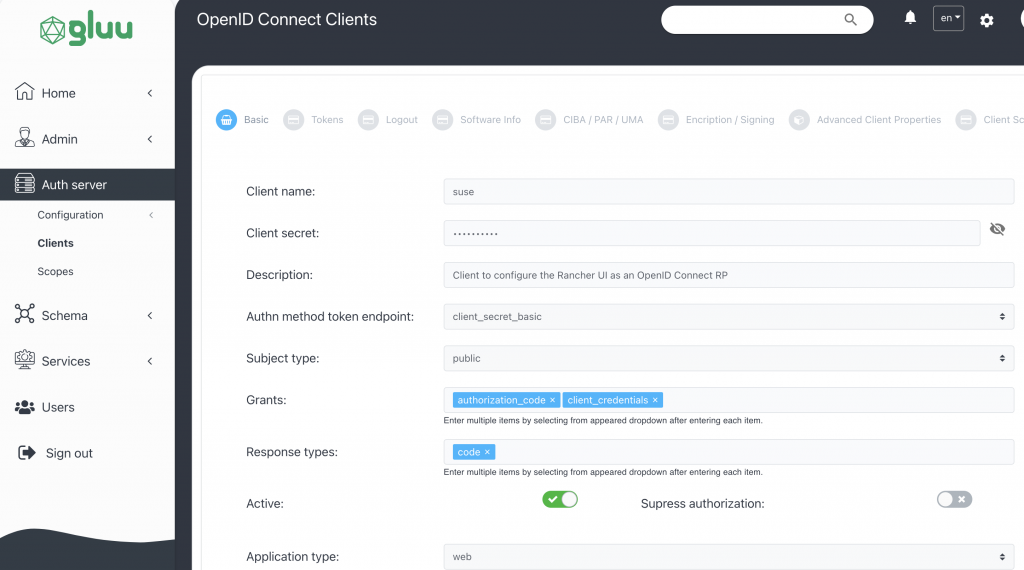Screen dimensions: 1024x570
Task: Reveal client secret with eye icon
Action: click(x=997, y=230)
